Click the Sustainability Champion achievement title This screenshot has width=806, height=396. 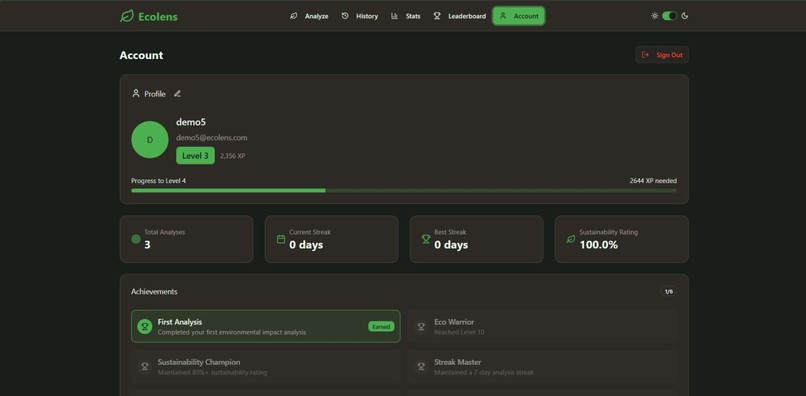tap(199, 362)
